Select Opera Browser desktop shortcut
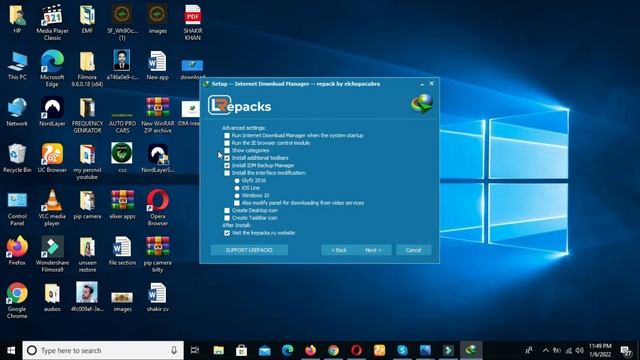The width and height of the screenshot is (640, 360). pyautogui.click(x=158, y=208)
